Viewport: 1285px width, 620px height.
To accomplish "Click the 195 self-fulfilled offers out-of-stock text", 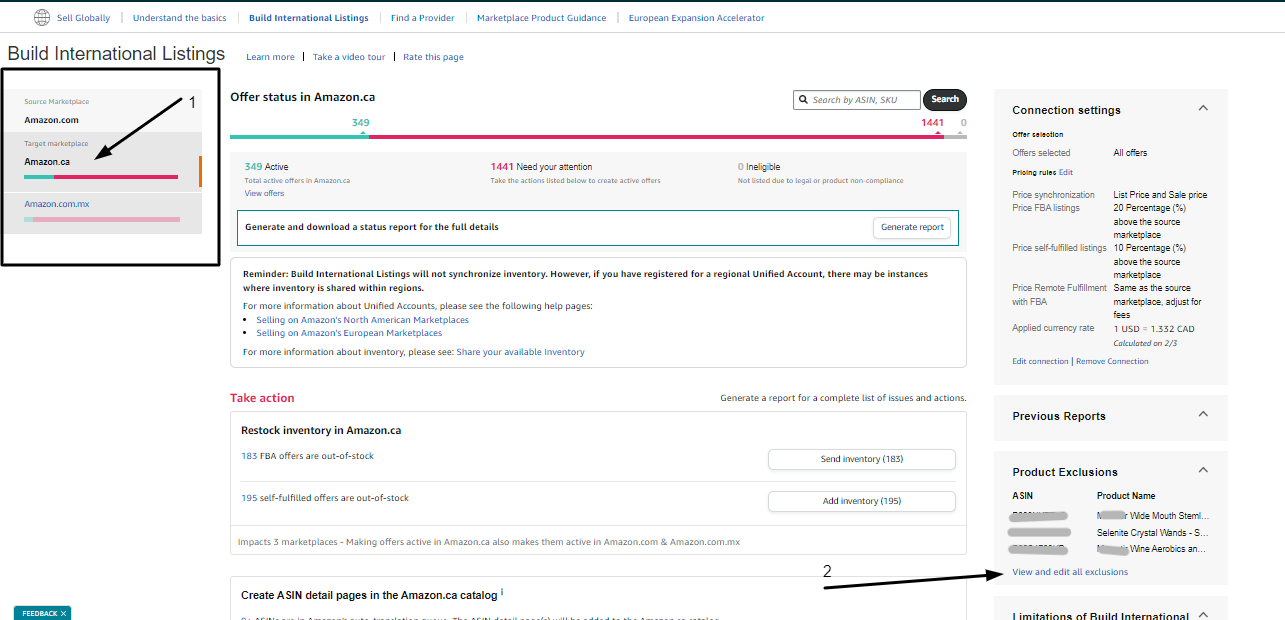I will tap(325, 498).
